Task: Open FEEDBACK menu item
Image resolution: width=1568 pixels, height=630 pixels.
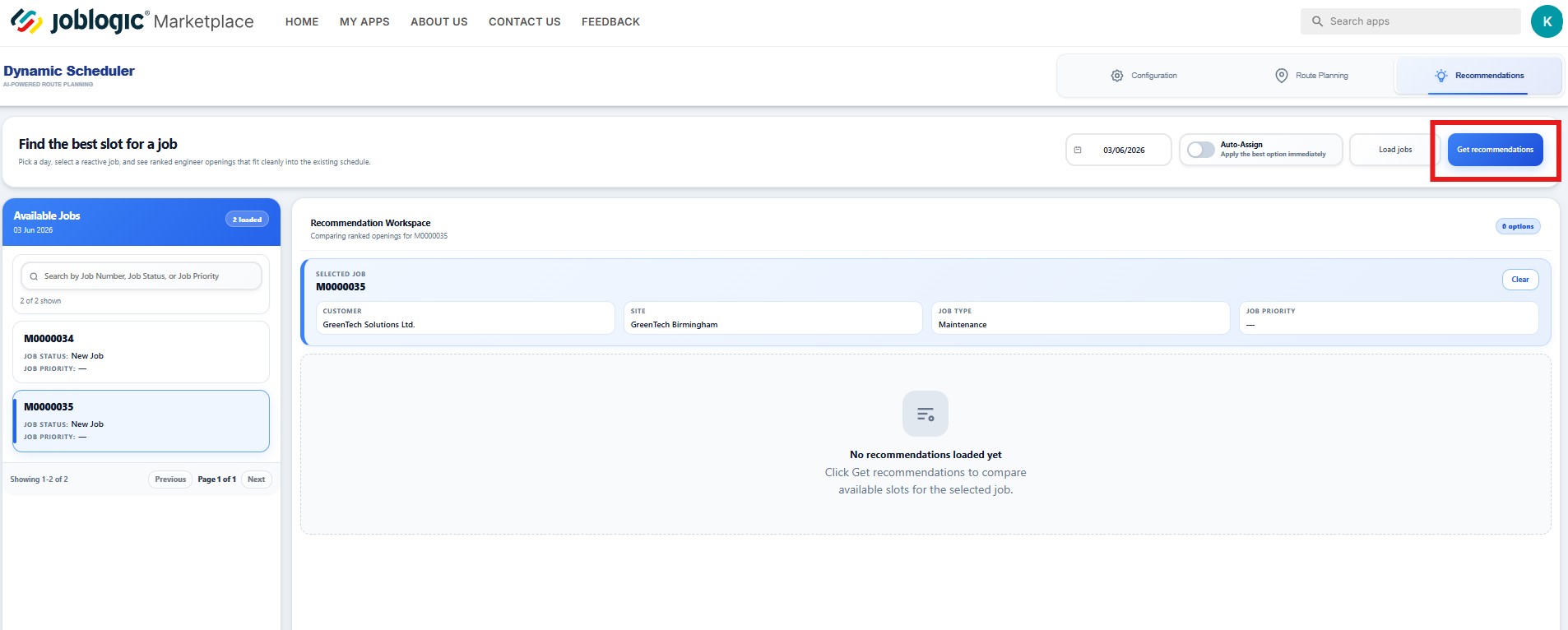Action: click(x=610, y=21)
